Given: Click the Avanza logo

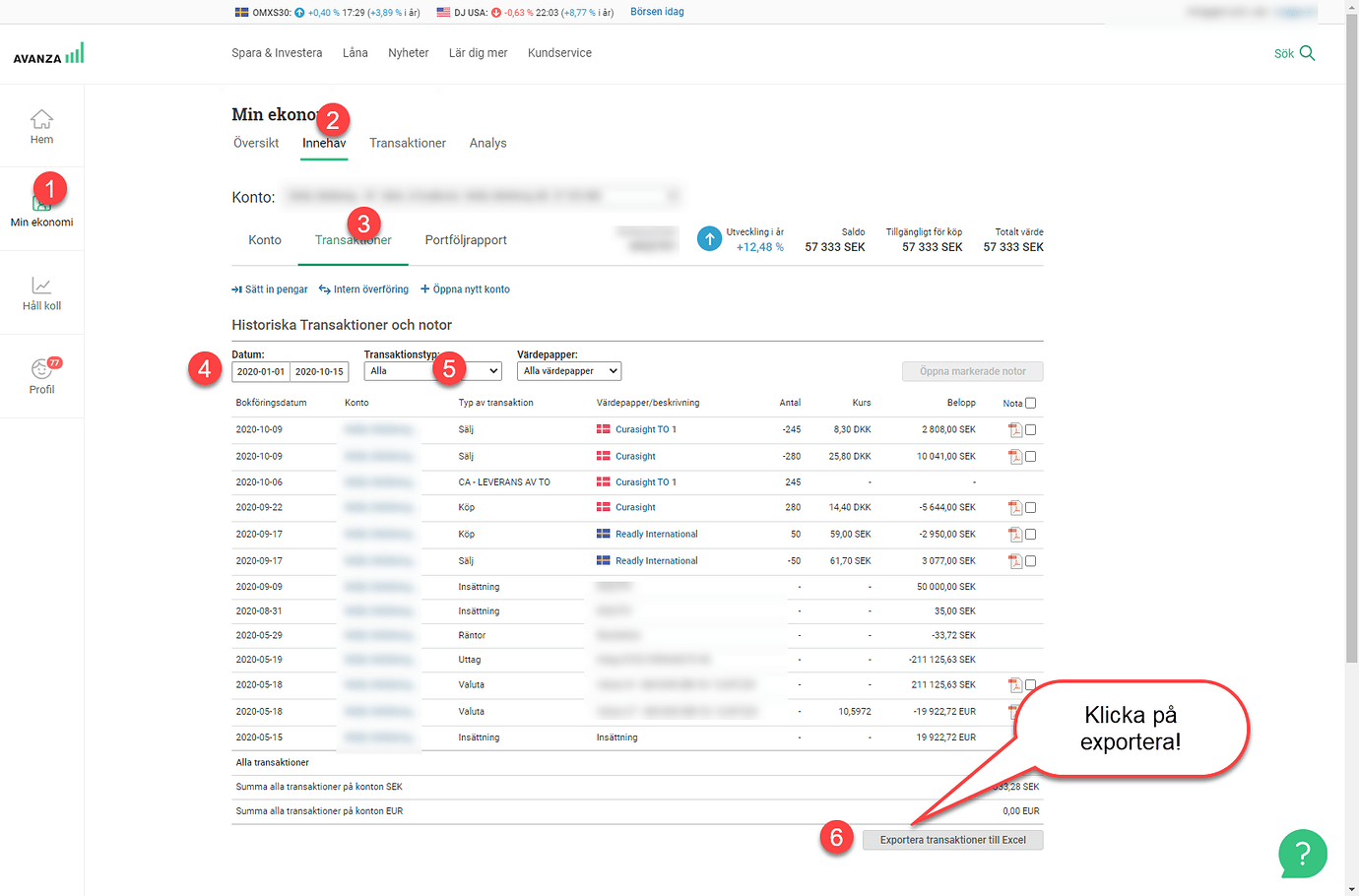Looking at the screenshot, I should 48,54.
